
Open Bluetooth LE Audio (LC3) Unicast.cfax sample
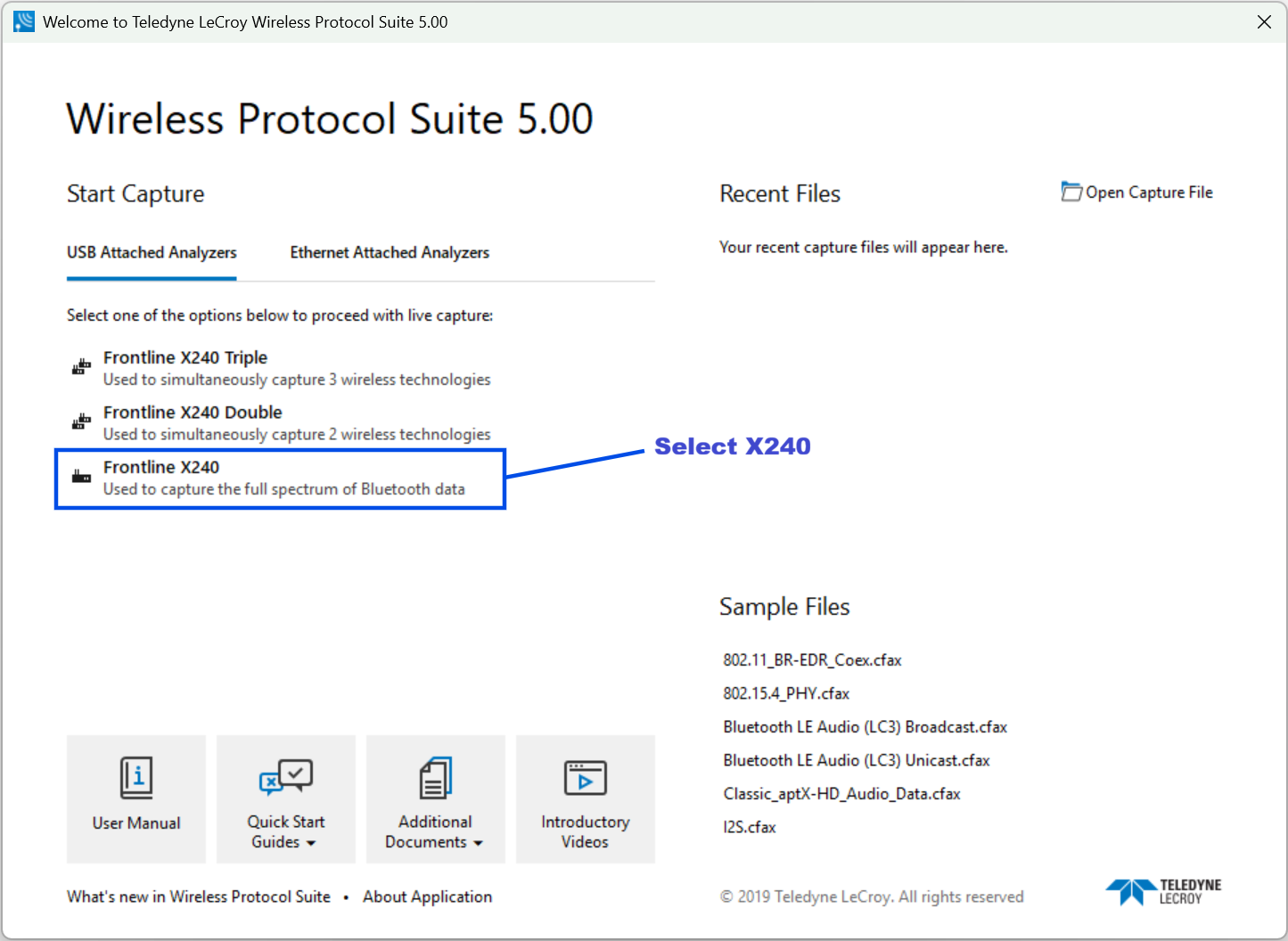click(x=857, y=760)
